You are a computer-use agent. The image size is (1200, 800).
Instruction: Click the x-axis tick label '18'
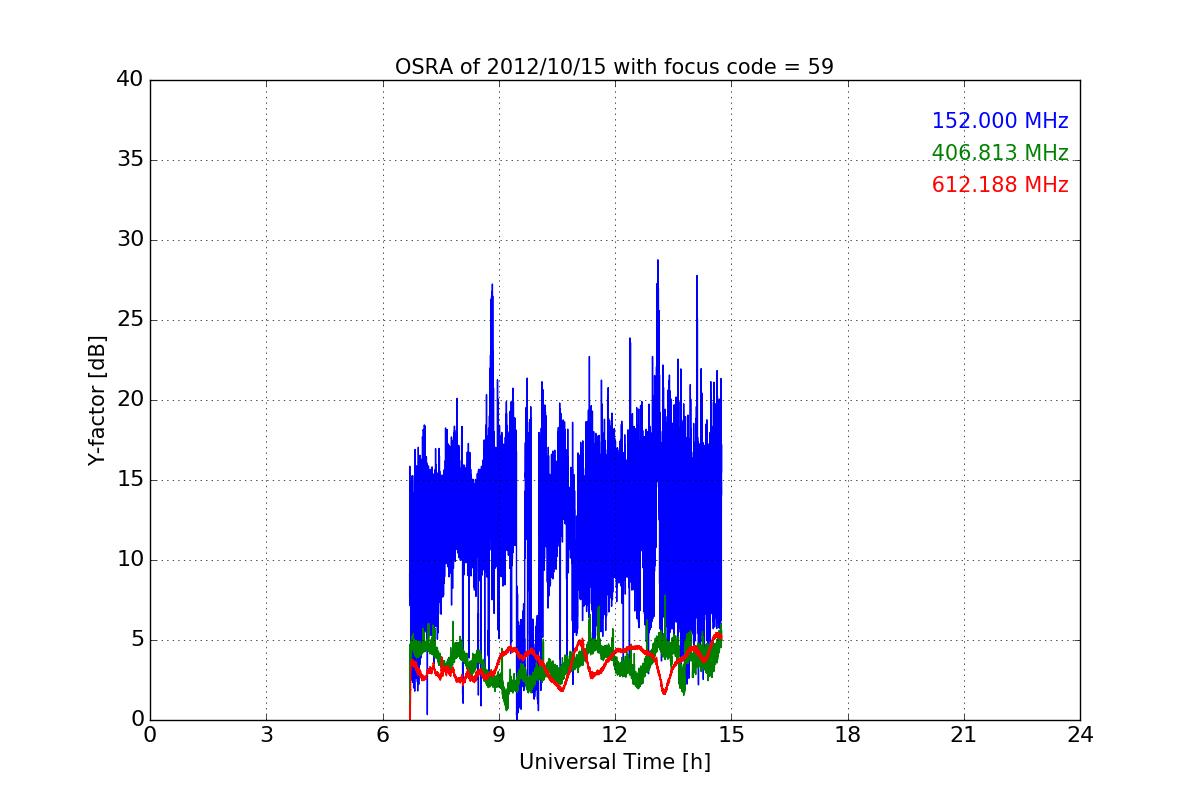(848, 735)
